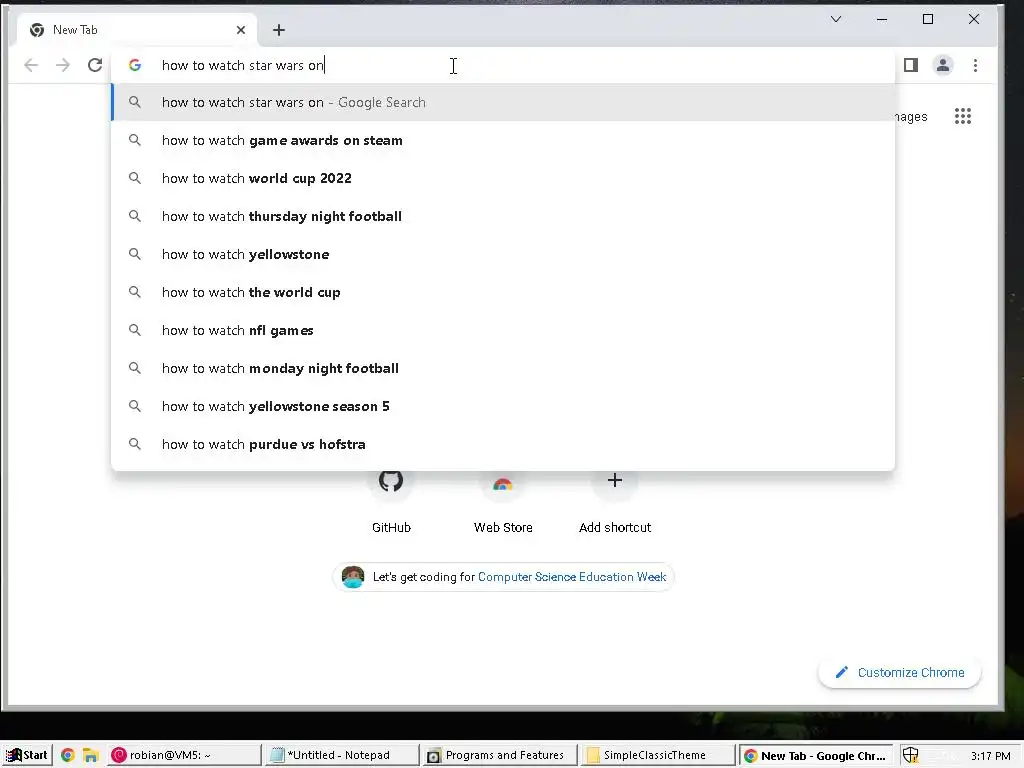Launch Chrome from quick launch icon
The image size is (1024, 768).
(x=67, y=755)
